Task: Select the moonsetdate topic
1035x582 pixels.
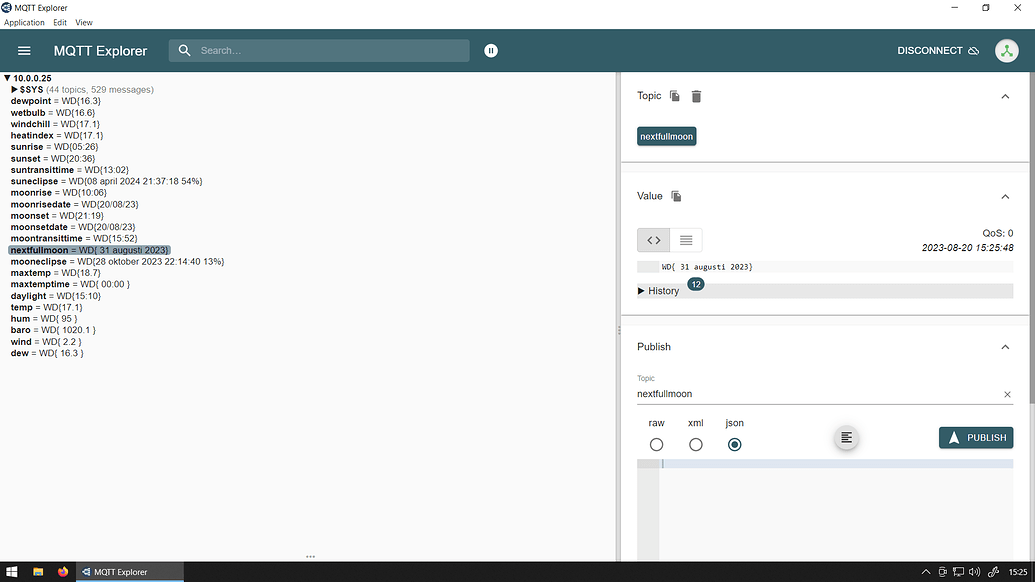Action: (73, 227)
